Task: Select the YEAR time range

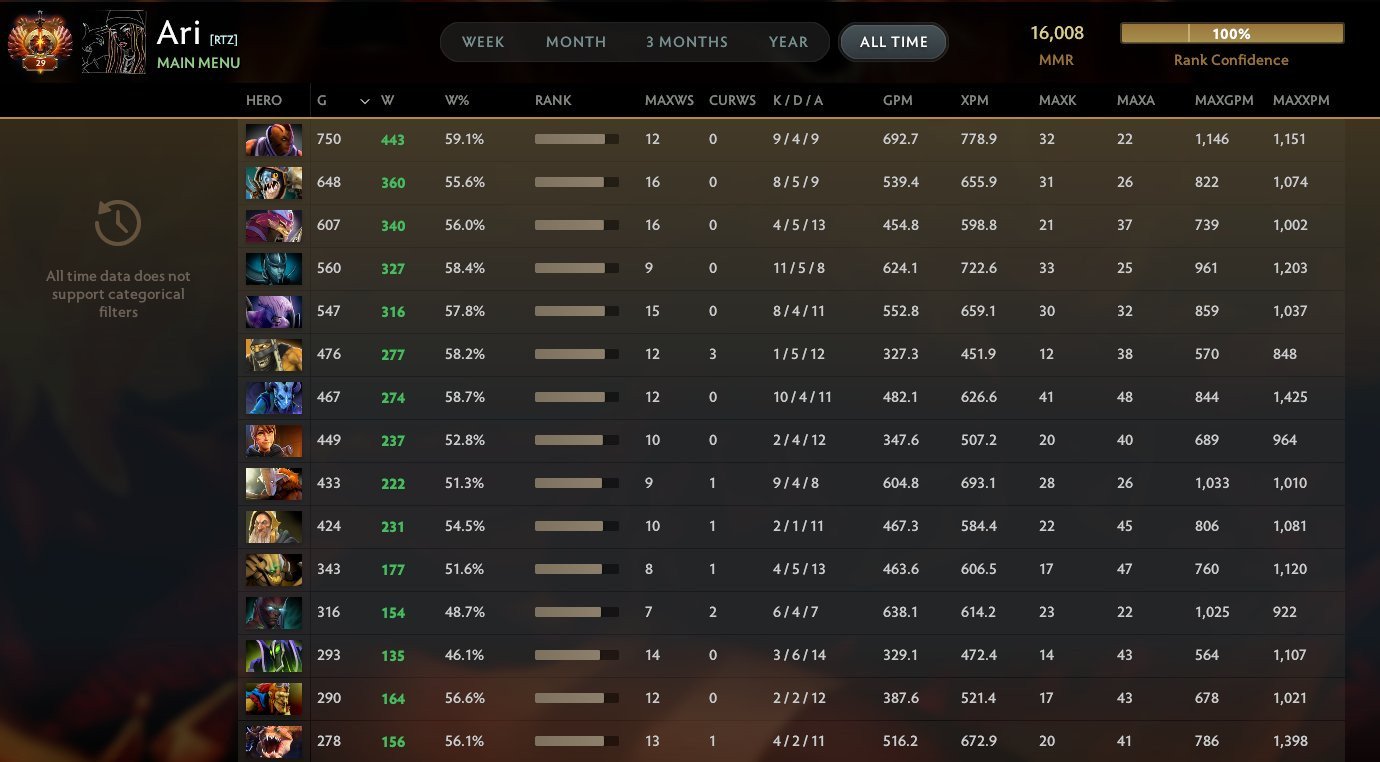Action: click(788, 42)
